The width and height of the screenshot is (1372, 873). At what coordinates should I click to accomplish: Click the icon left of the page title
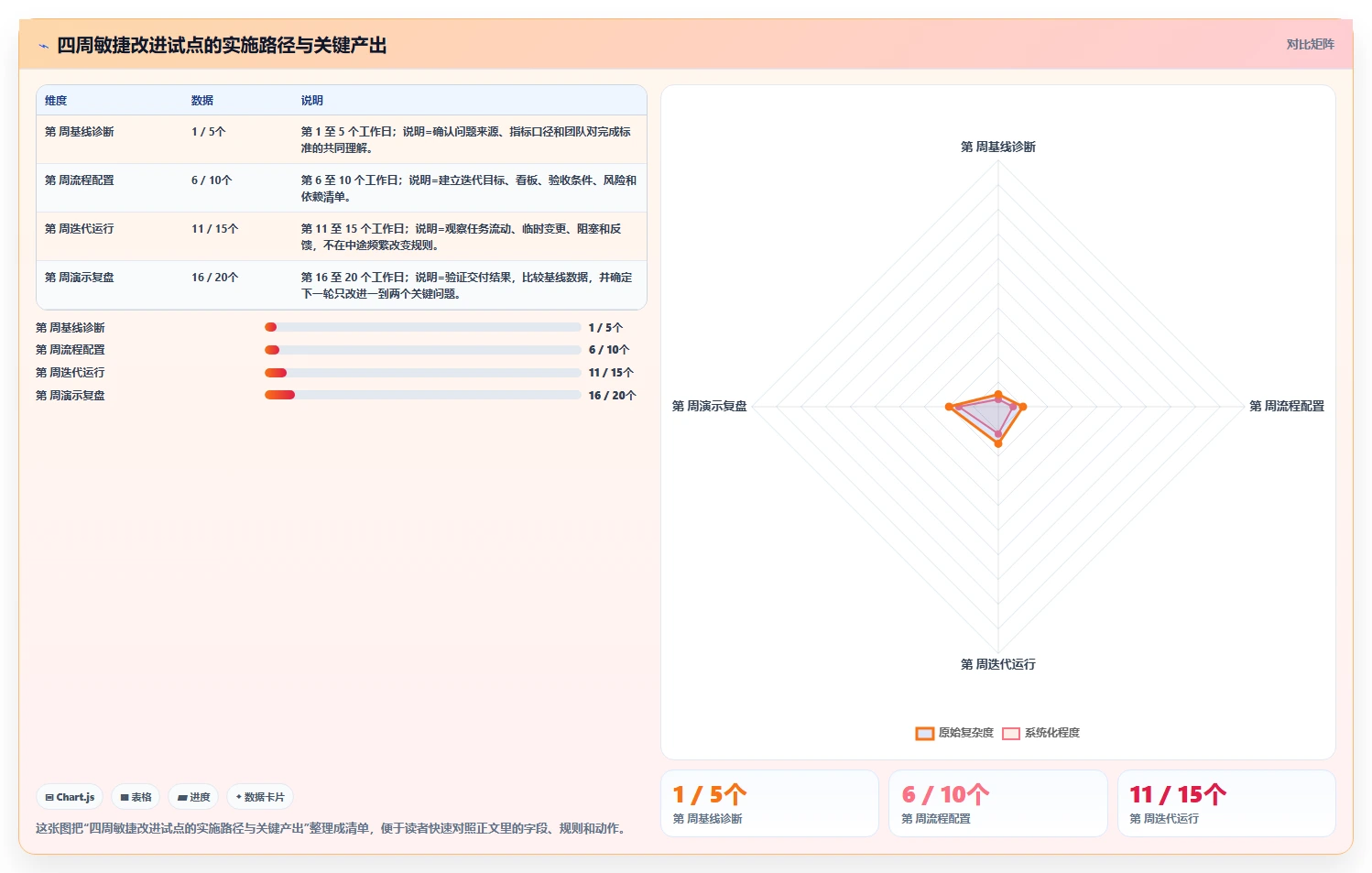point(43,46)
